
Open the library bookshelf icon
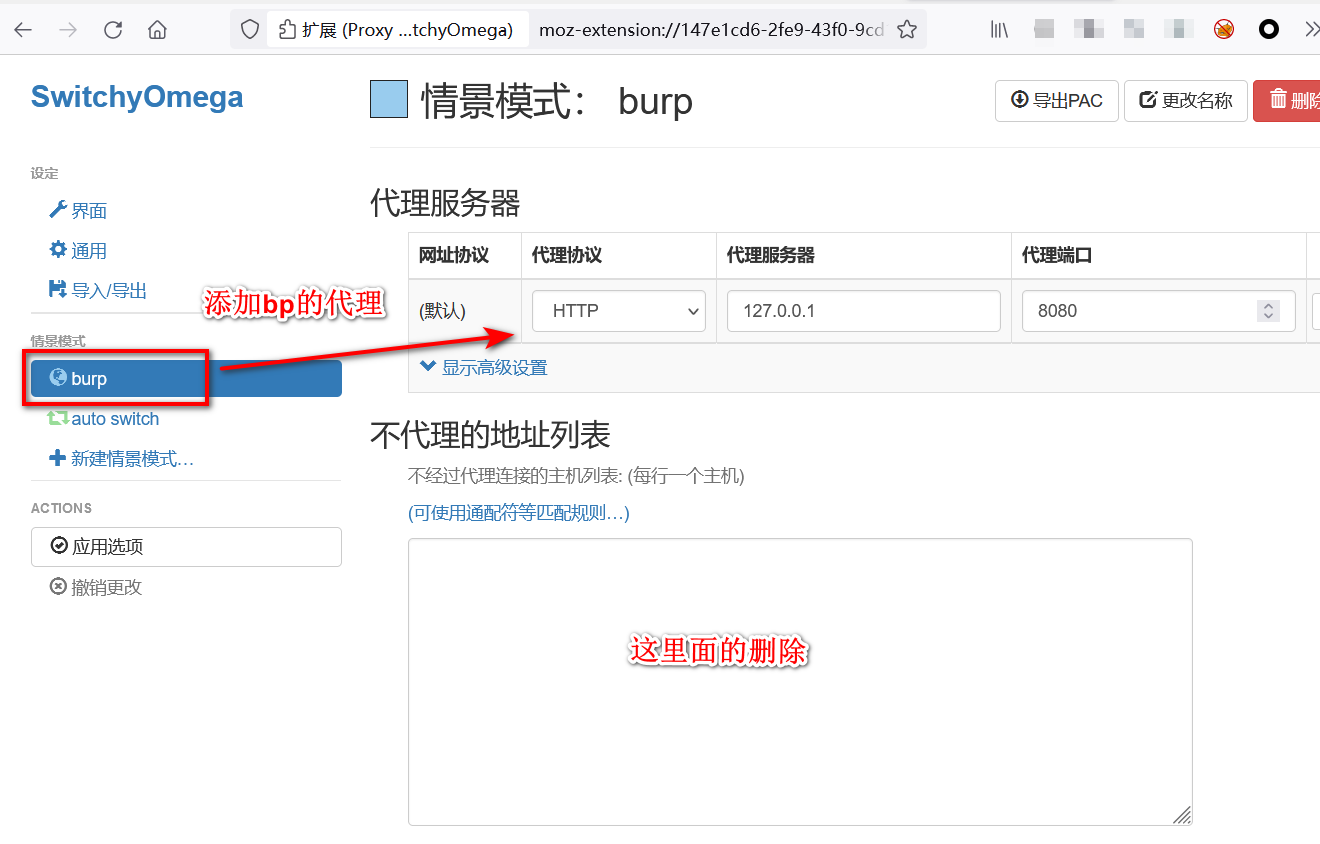tap(999, 30)
